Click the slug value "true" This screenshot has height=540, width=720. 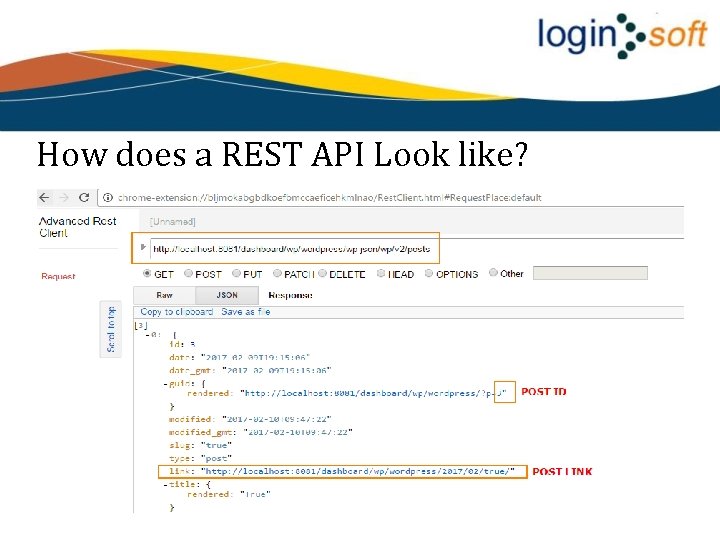216,445
